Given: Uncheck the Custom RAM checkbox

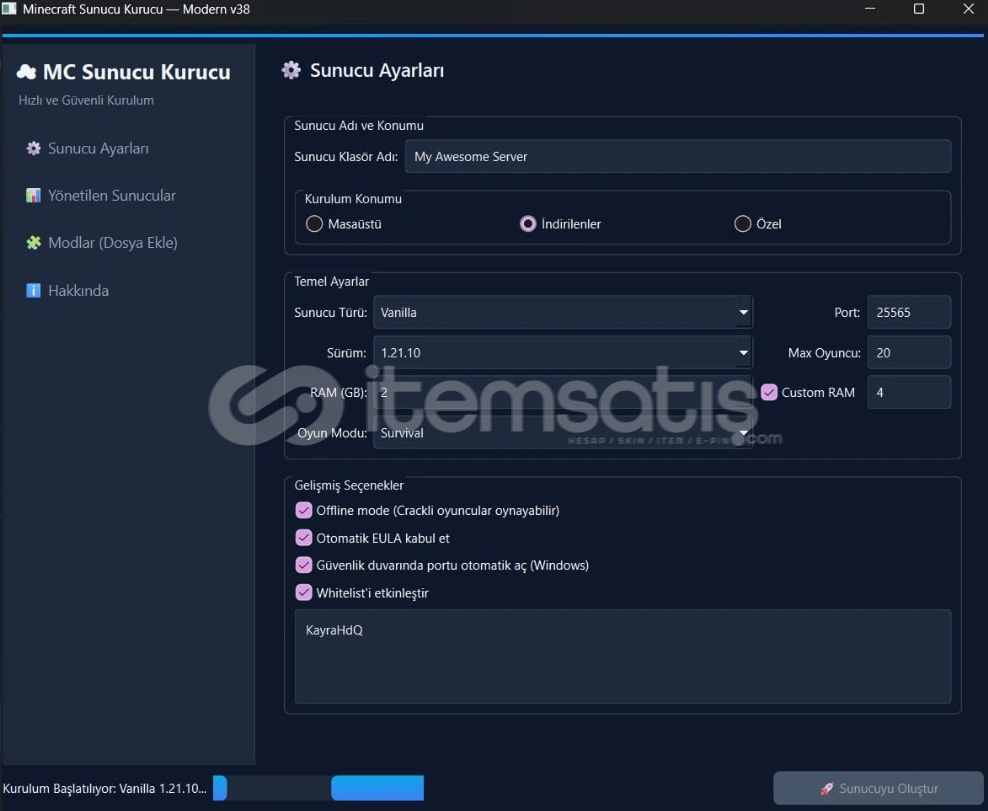Looking at the screenshot, I should click(x=769, y=392).
